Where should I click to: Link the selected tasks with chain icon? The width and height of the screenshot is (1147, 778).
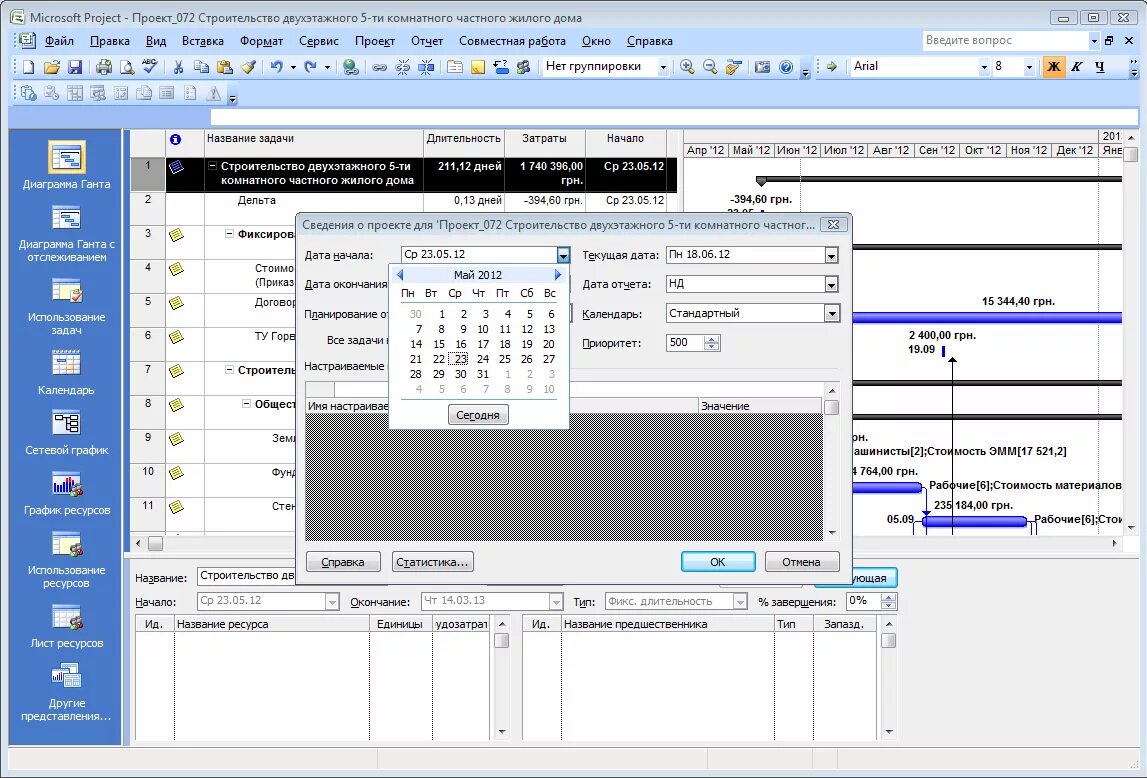380,67
